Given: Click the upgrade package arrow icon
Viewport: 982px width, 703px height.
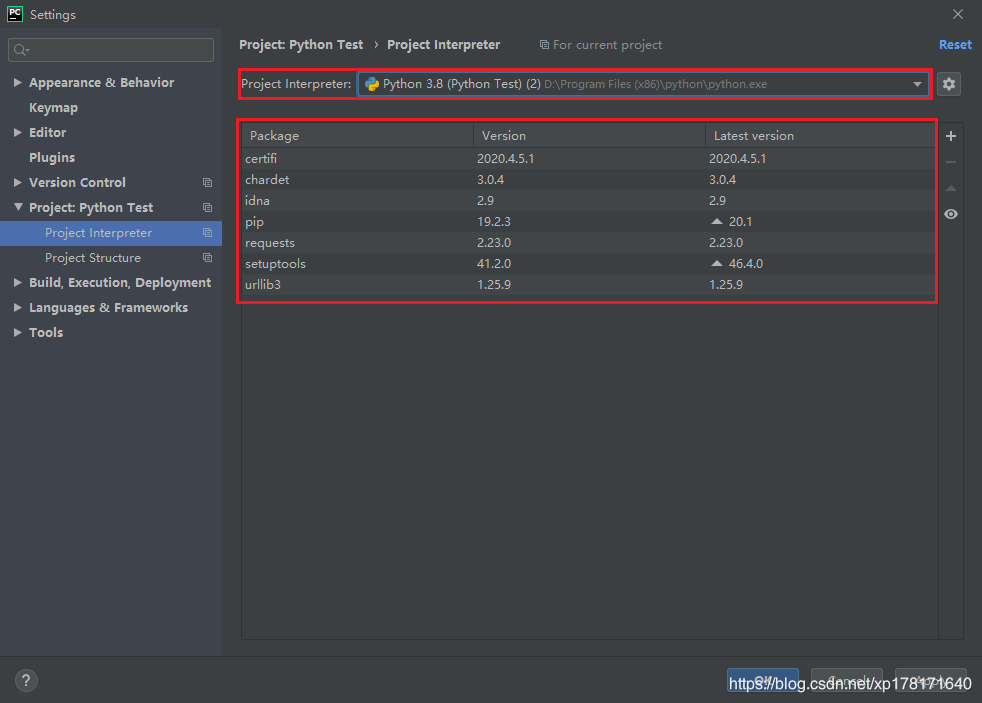Looking at the screenshot, I should pyautogui.click(x=951, y=188).
